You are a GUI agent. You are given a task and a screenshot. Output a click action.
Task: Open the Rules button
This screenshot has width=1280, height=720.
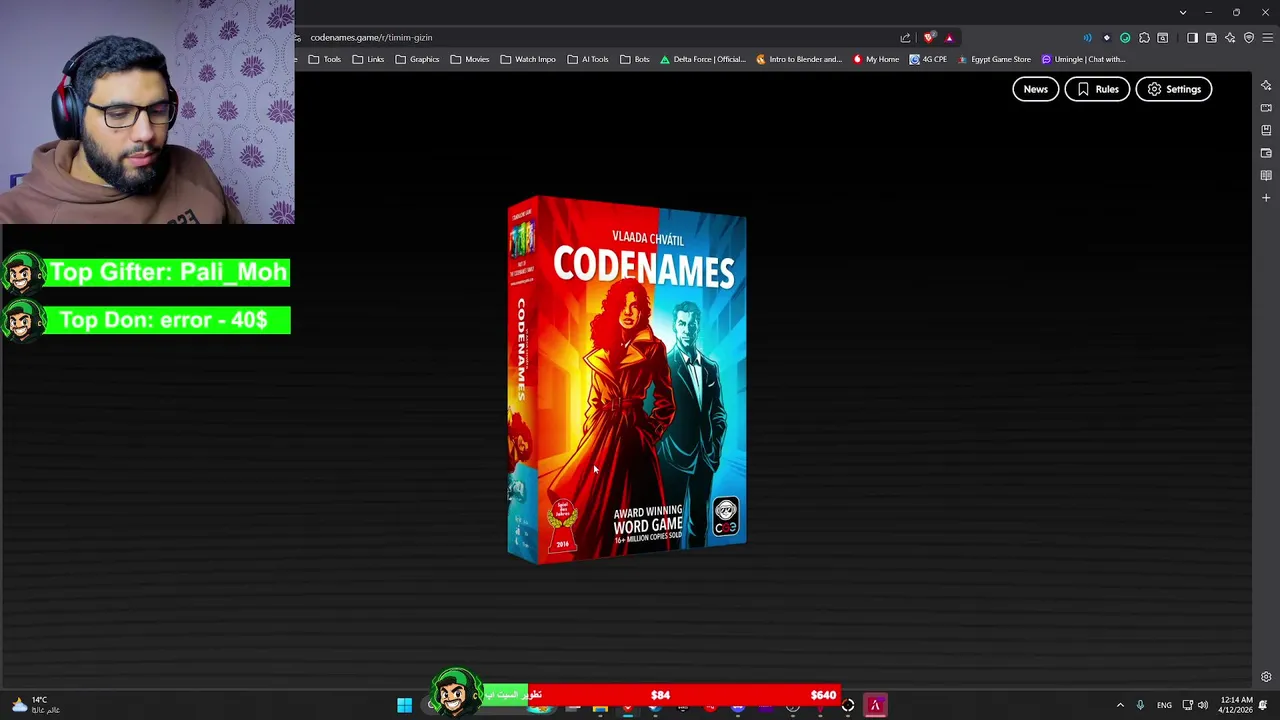1097,89
